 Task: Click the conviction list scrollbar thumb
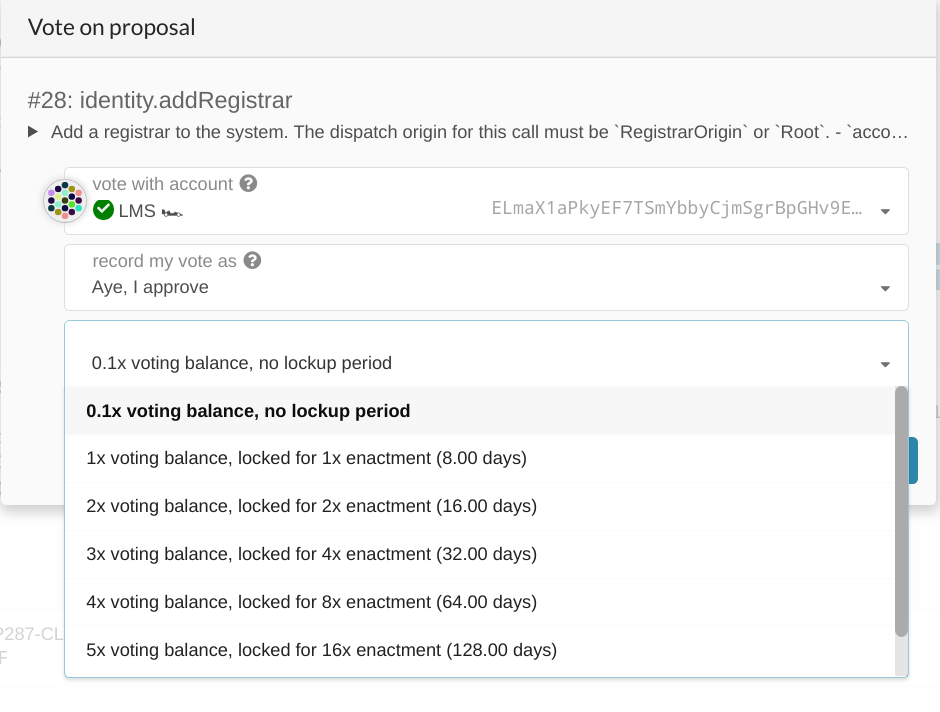click(x=901, y=510)
